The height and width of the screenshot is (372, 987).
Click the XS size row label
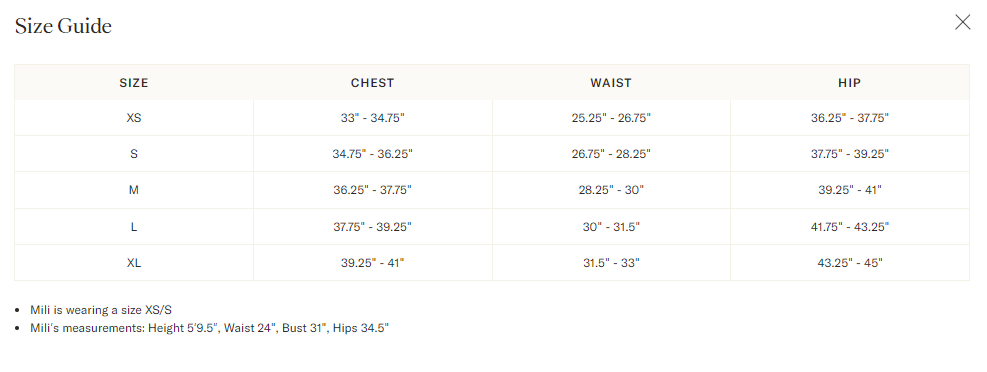134,118
